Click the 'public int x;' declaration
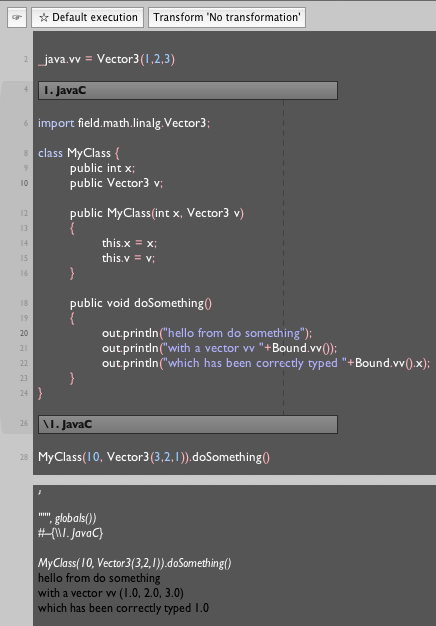Screen dimensions: 436x626 pos(103,168)
